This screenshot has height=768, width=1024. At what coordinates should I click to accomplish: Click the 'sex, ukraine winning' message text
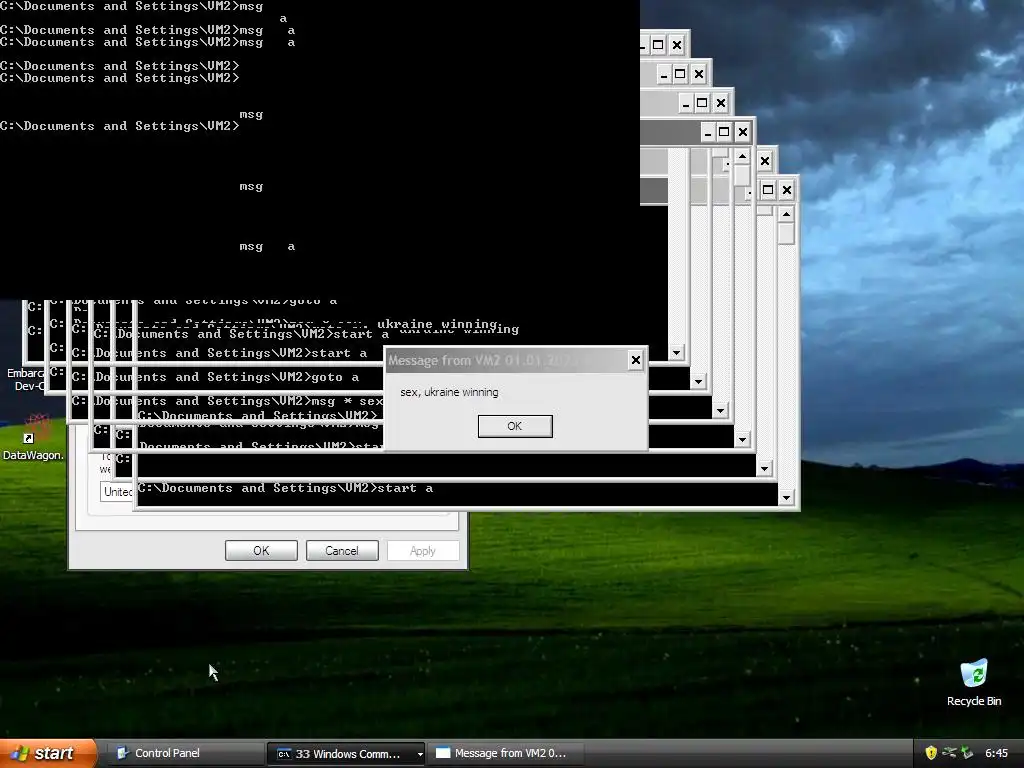[x=449, y=392]
